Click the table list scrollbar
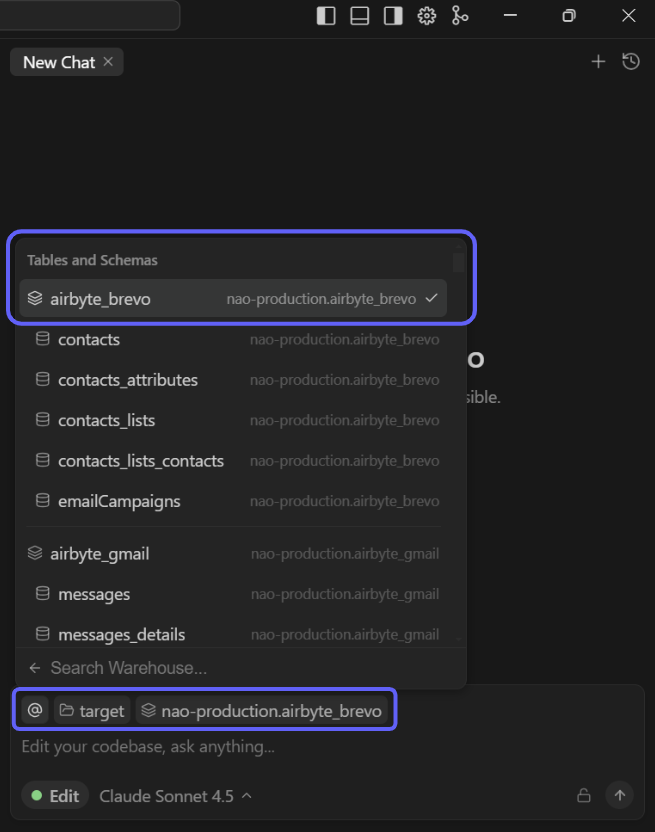The height and width of the screenshot is (832, 655). pyautogui.click(x=459, y=264)
